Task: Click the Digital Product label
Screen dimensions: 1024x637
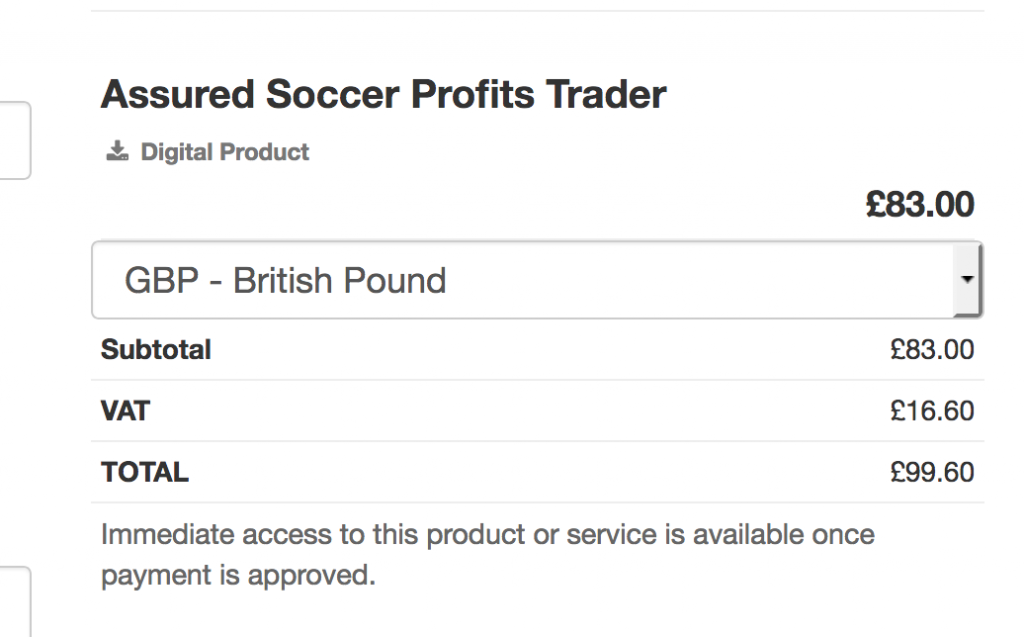Action: pyautogui.click(x=225, y=152)
